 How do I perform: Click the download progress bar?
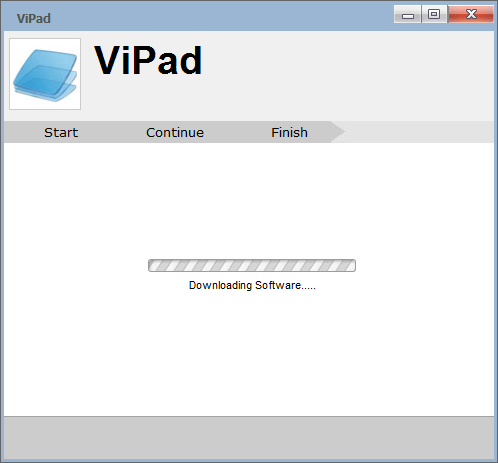coord(252,265)
